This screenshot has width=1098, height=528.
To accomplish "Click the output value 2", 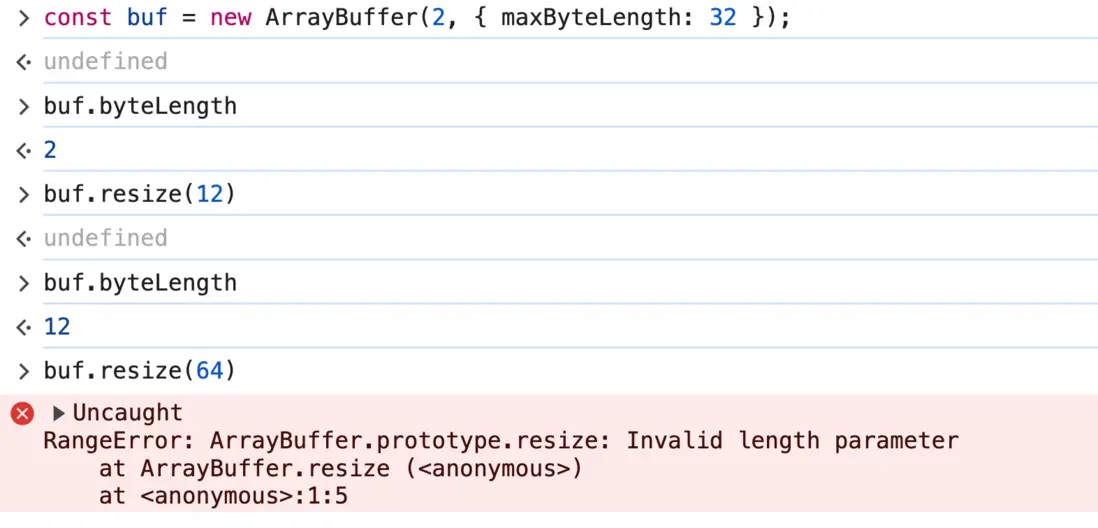I will pyautogui.click(x=50, y=151).
